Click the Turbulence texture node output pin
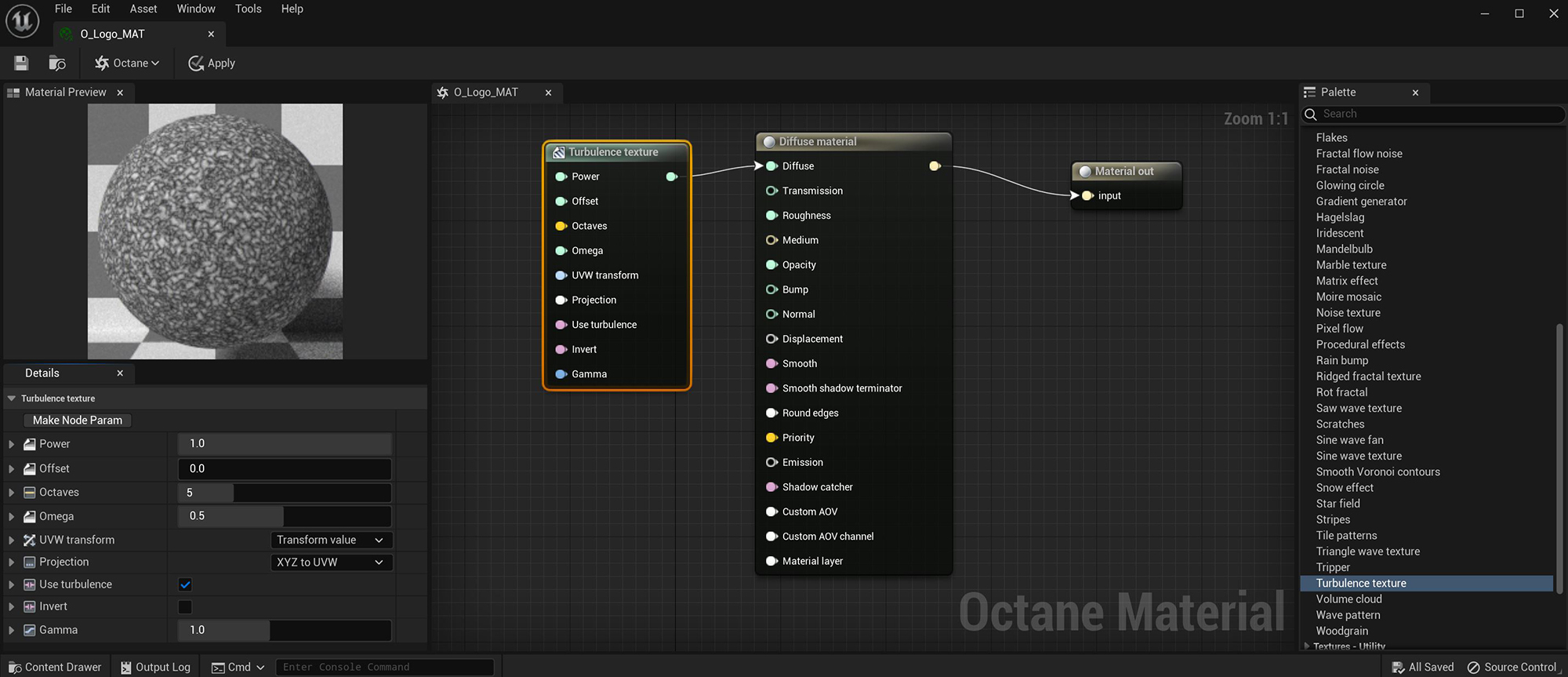Viewport: 1568px width, 677px height. 672,177
